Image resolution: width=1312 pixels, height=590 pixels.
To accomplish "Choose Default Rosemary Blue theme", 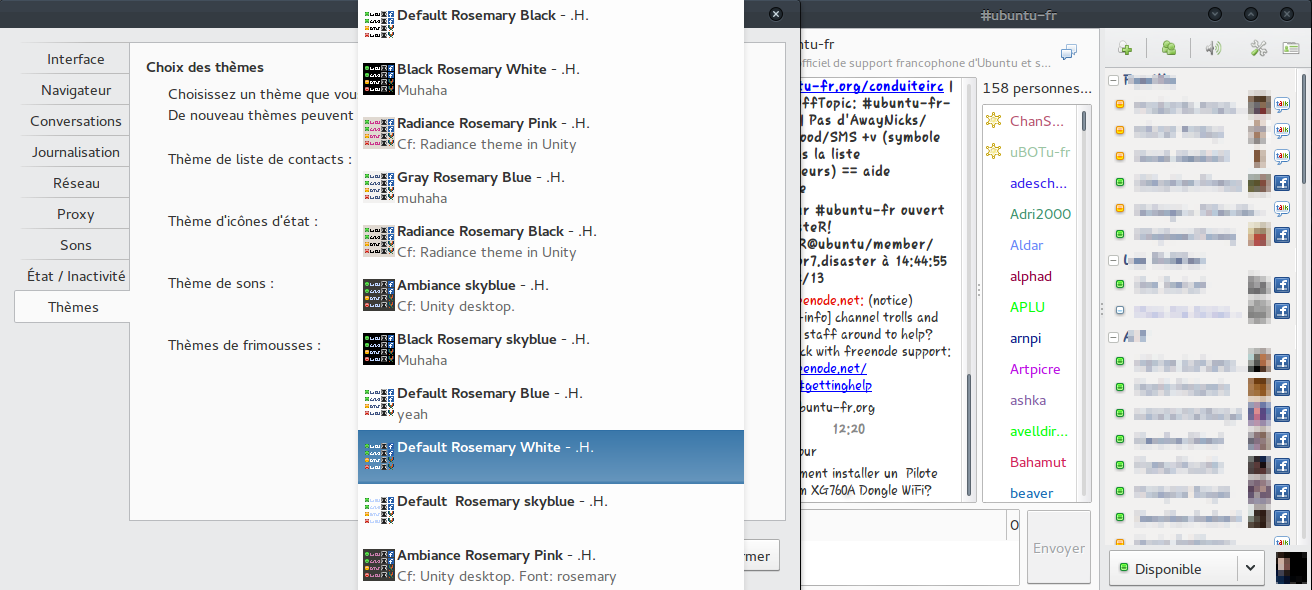I will tap(551, 403).
